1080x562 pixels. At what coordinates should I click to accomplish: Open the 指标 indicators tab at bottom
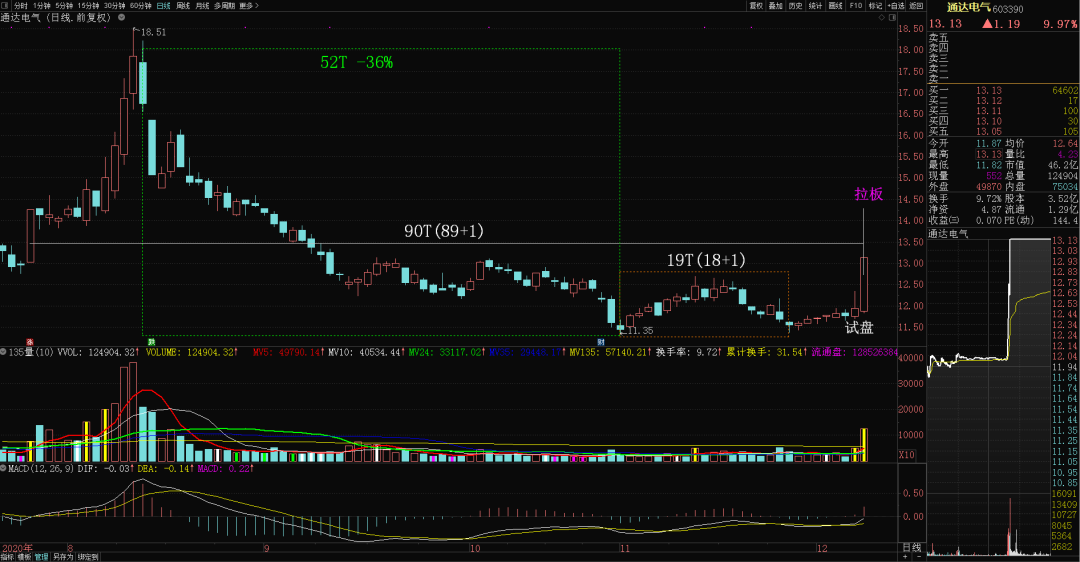(7, 557)
